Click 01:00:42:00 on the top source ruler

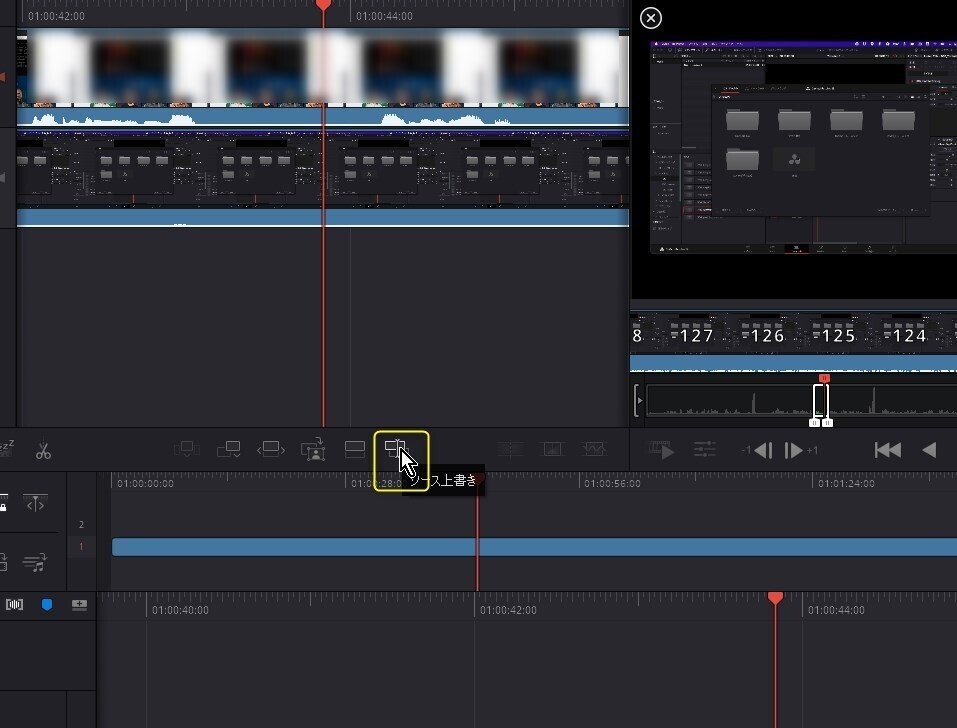coord(56,16)
